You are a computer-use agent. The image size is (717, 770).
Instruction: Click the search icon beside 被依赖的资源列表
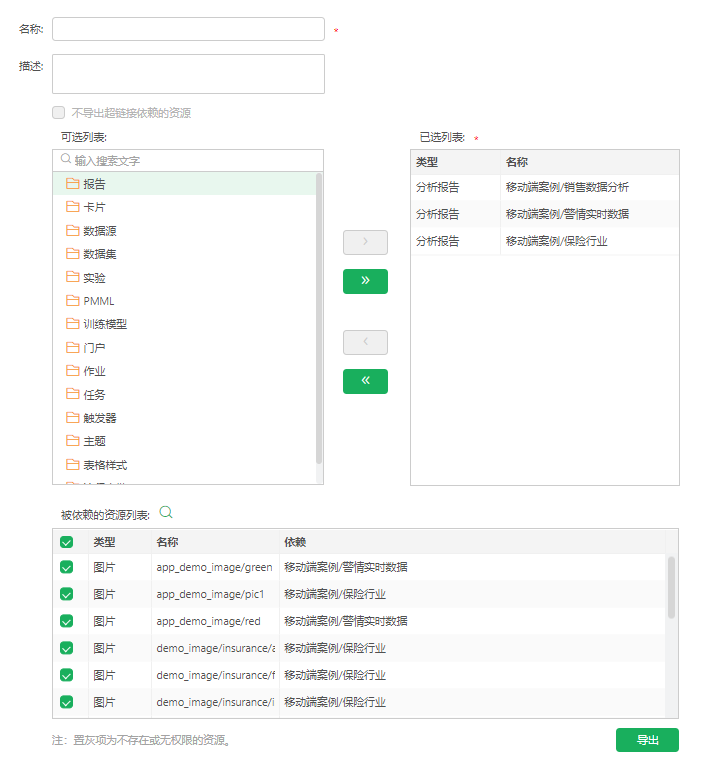(x=167, y=512)
